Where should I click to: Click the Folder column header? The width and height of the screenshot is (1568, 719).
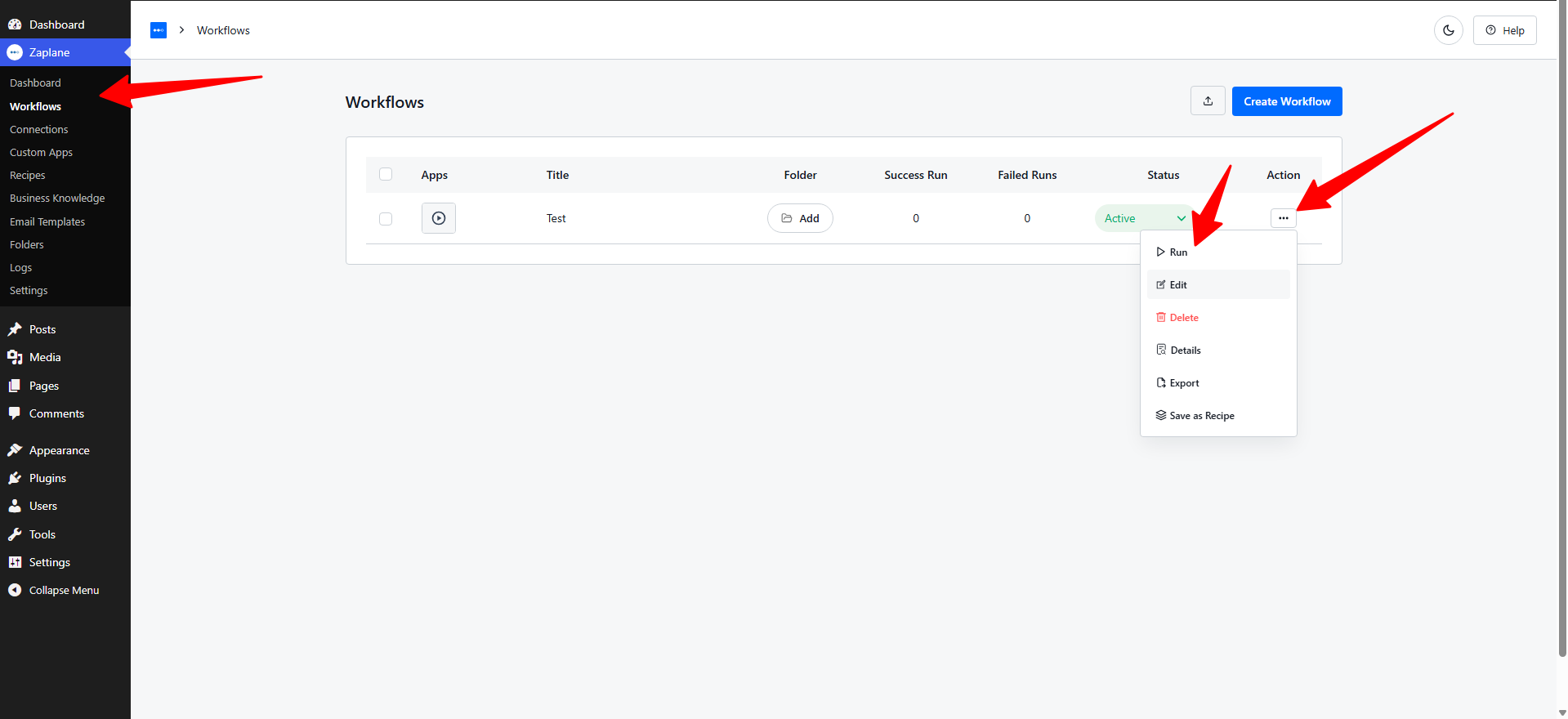click(x=800, y=175)
